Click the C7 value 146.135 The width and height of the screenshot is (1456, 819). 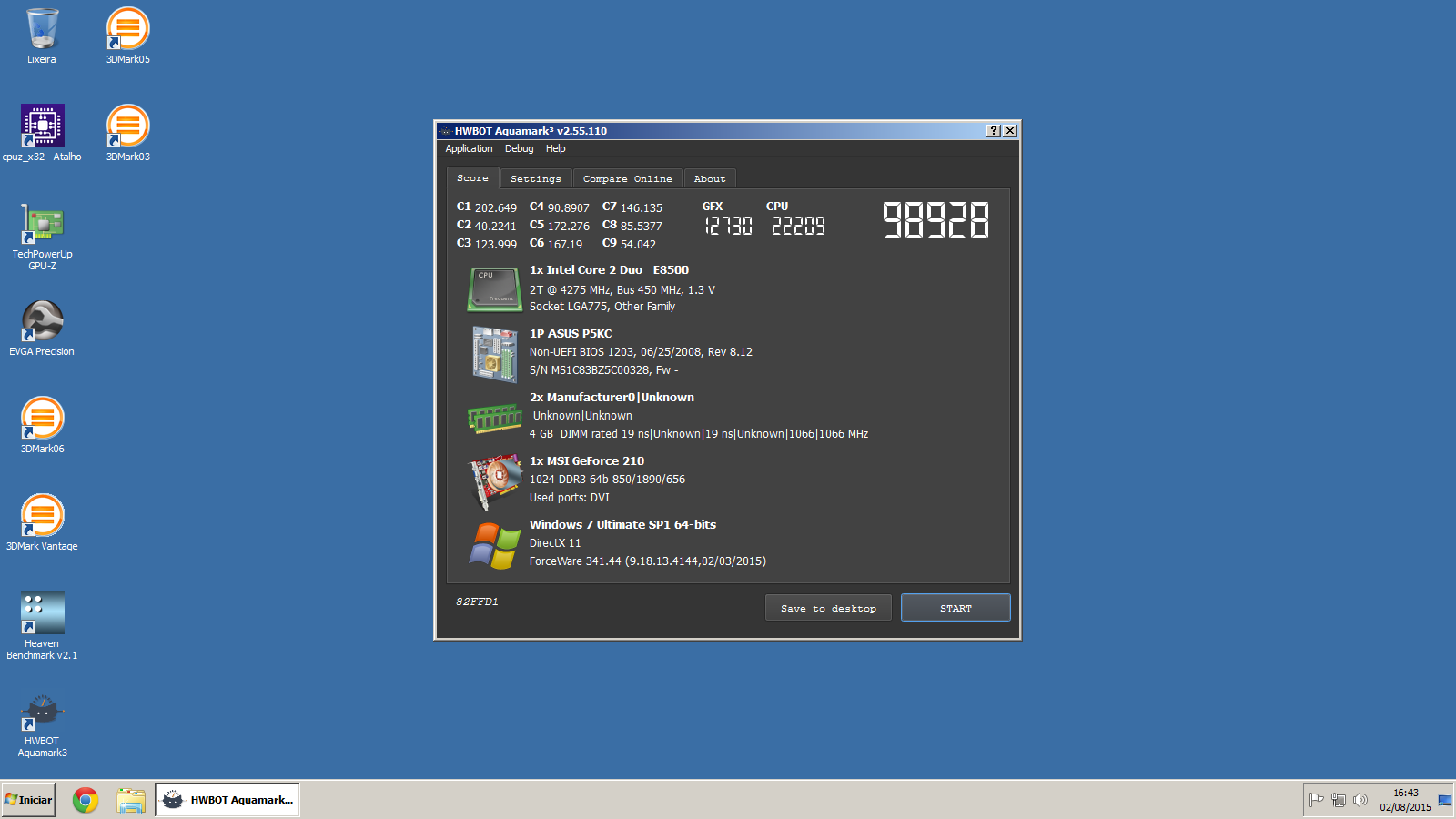point(642,207)
